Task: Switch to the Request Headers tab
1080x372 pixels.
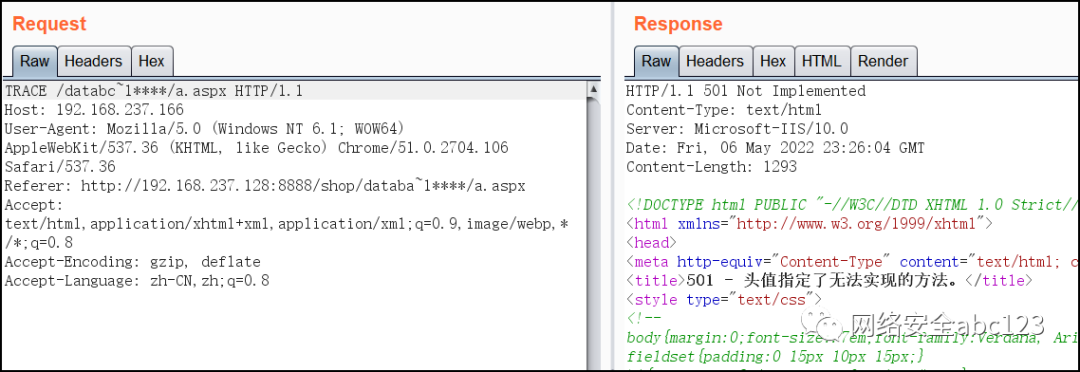Action: [x=93, y=61]
